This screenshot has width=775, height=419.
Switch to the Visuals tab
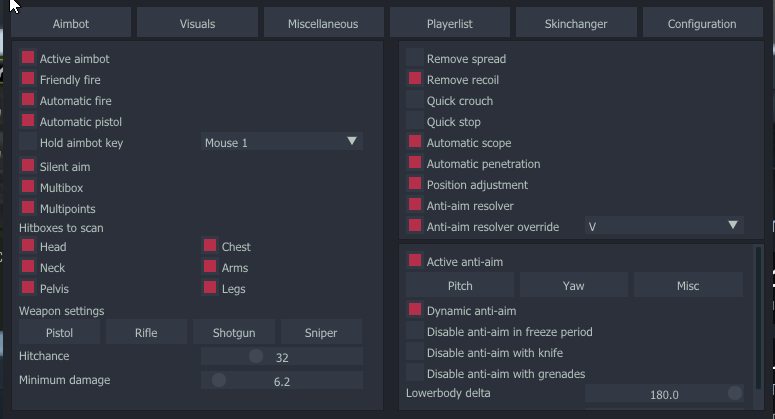pyautogui.click(x=197, y=24)
